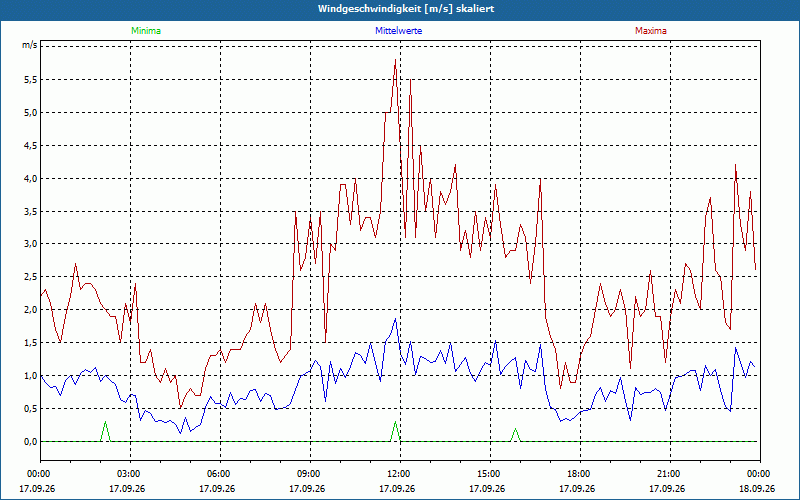
Task: Click the 4,5 y-axis value
Action: (x=31, y=145)
